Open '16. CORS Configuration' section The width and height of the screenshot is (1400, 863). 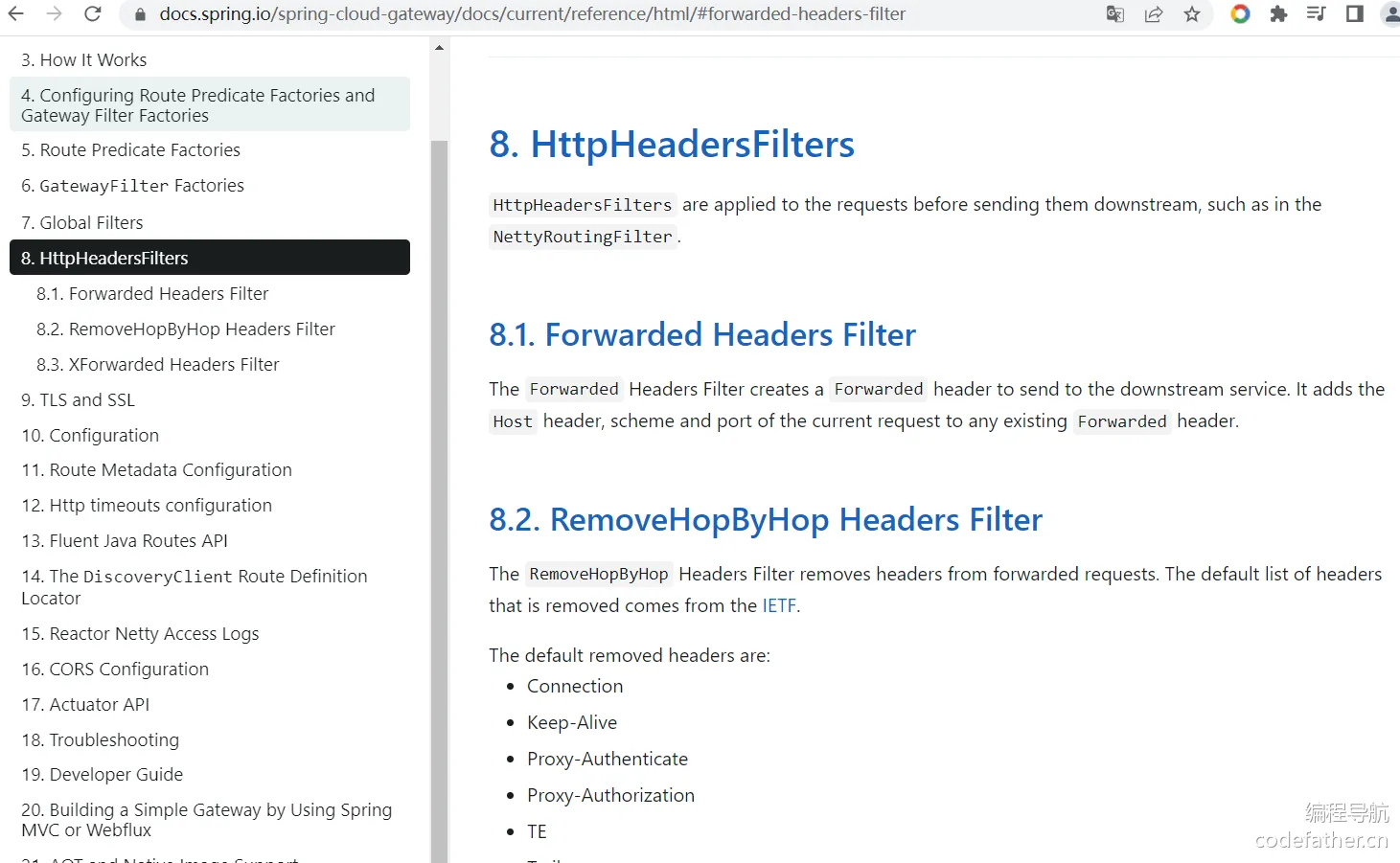pos(115,670)
